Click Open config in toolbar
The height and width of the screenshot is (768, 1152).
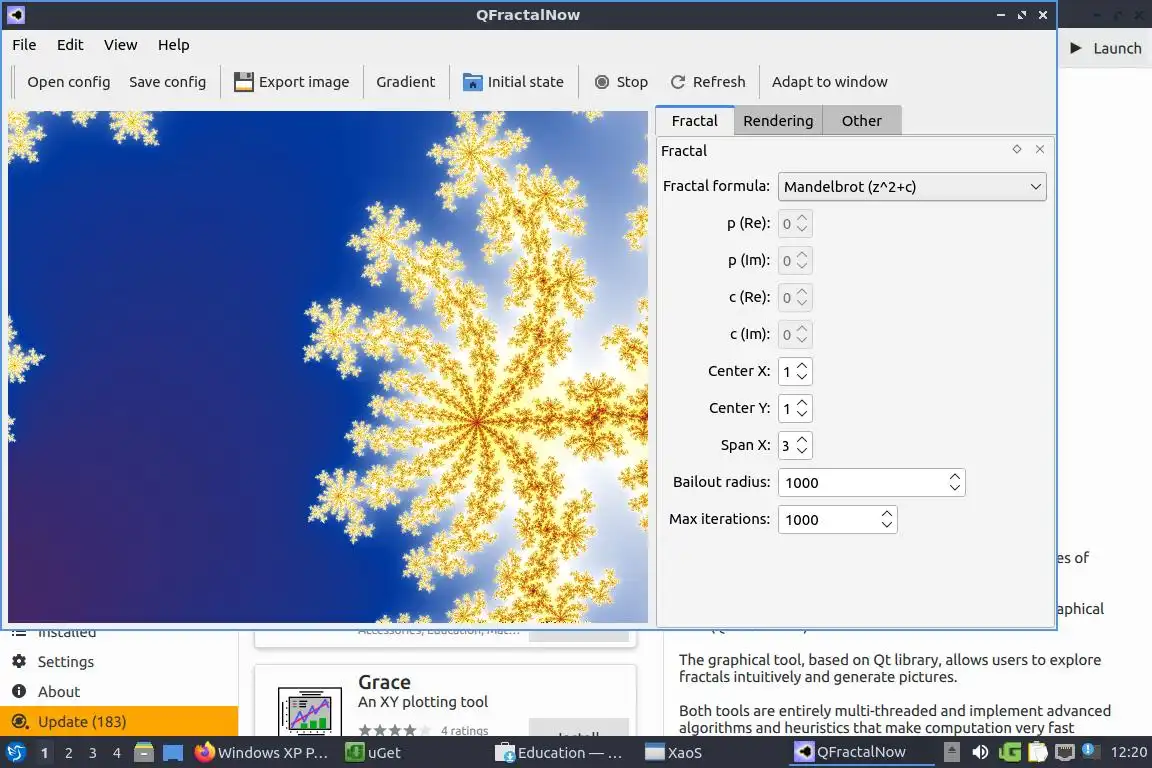point(68,82)
